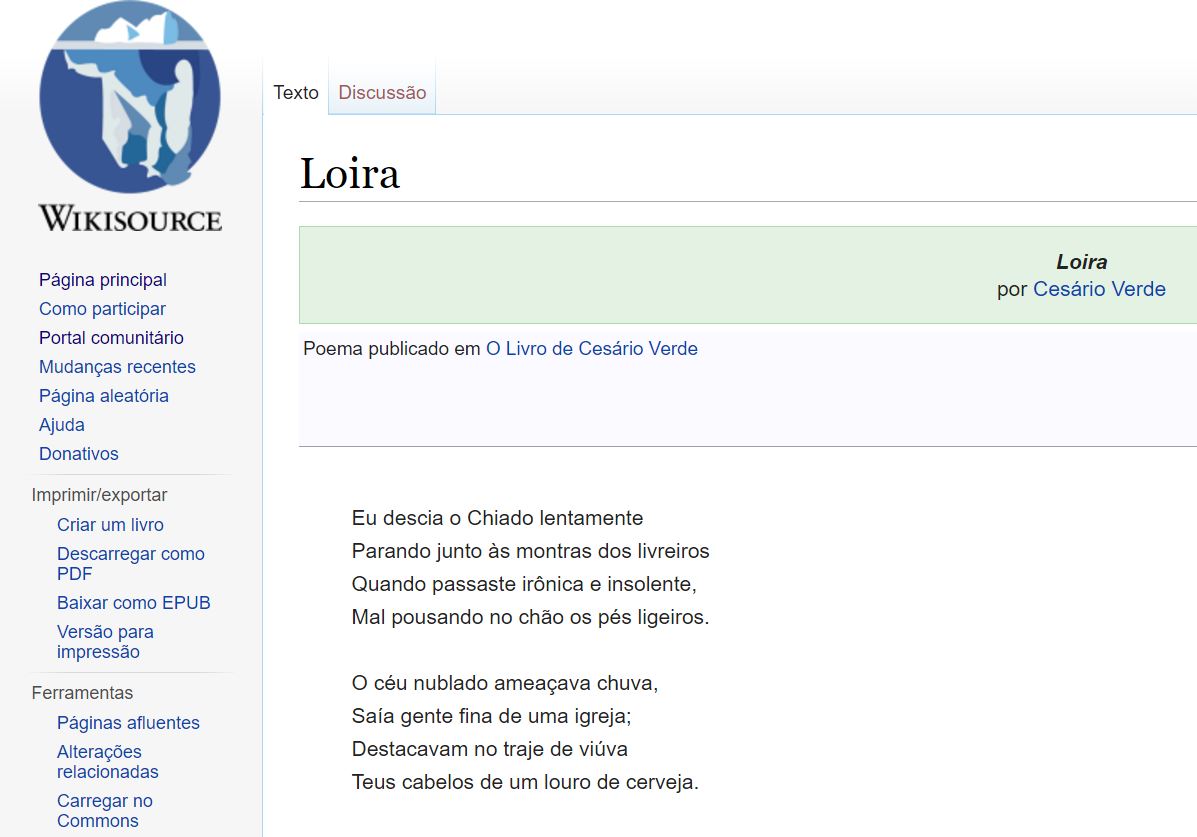The width and height of the screenshot is (1197, 837).
Task: Choose Descarregar como PDF
Action: pos(131,564)
